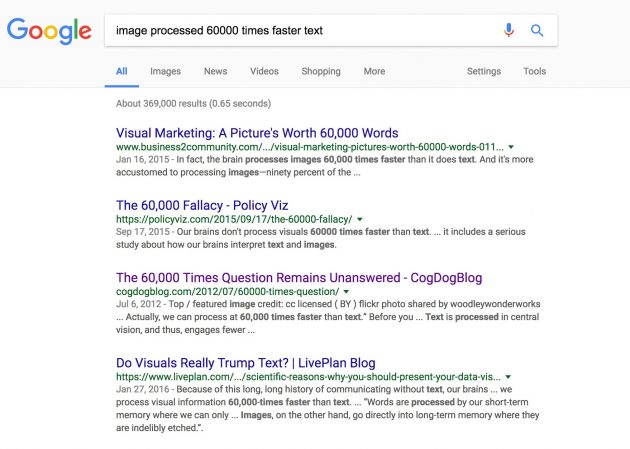Screen dimensions: 630x449
Task: Expand arrow next to business2community URL
Action: [x=511, y=147]
